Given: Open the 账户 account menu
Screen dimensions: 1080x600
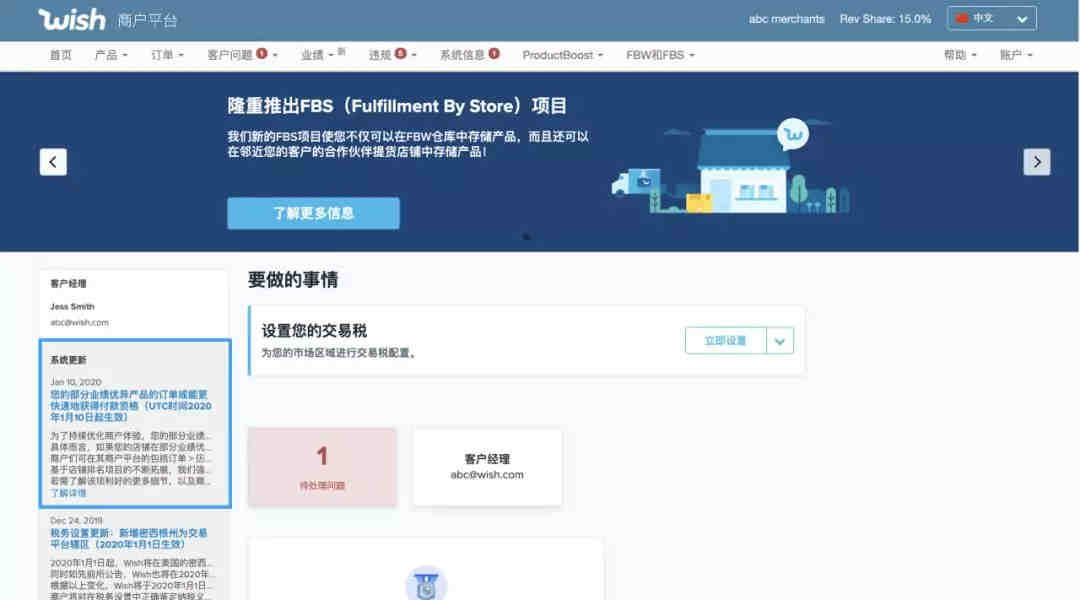Looking at the screenshot, I should pyautogui.click(x=1016, y=55).
